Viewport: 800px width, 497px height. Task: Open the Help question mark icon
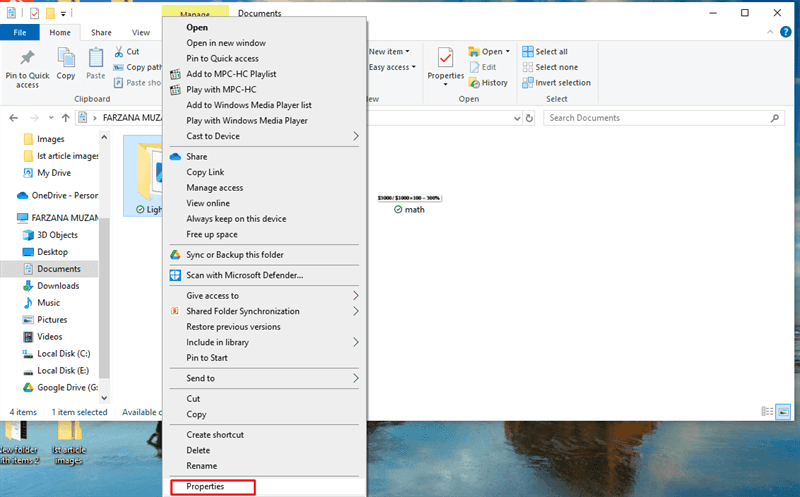click(x=786, y=32)
